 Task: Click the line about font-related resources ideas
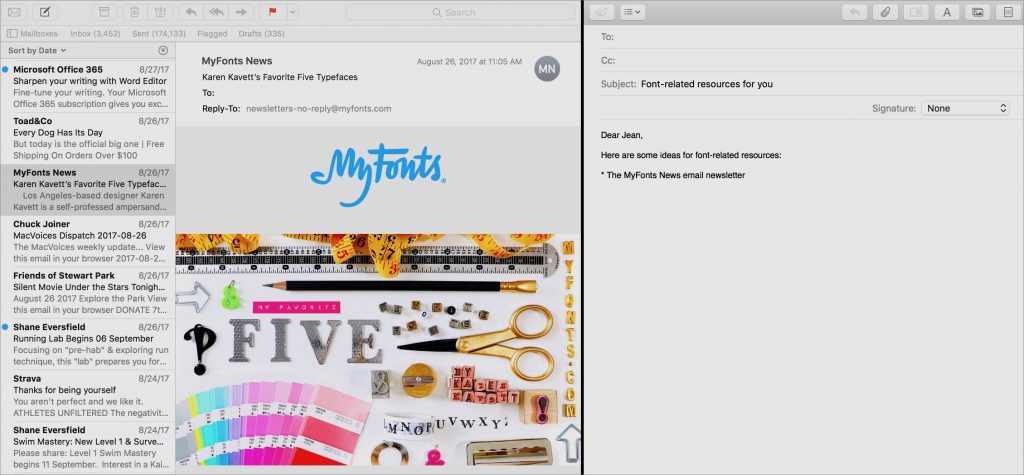coord(691,156)
